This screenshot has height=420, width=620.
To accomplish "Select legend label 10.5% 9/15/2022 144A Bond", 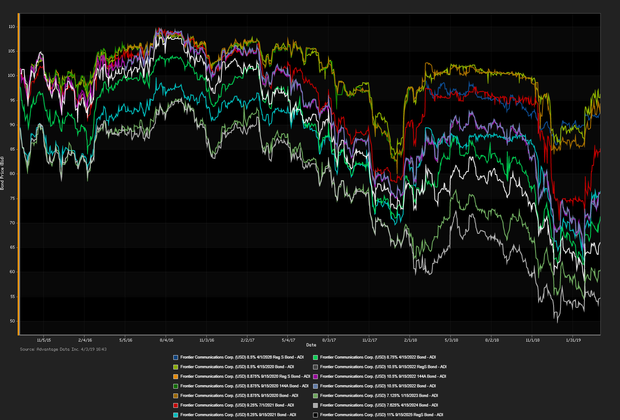I will pos(383,376).
